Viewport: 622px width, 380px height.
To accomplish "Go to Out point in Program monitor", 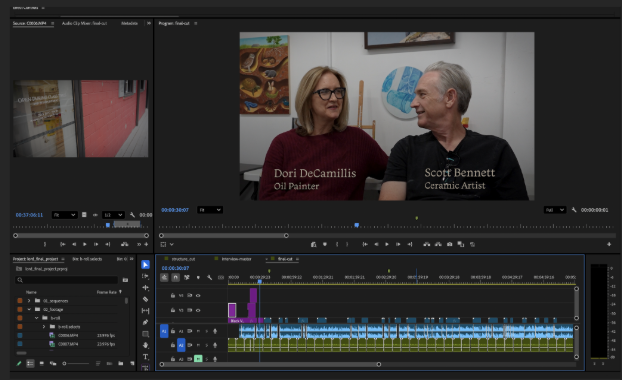I will pos(410,244).
